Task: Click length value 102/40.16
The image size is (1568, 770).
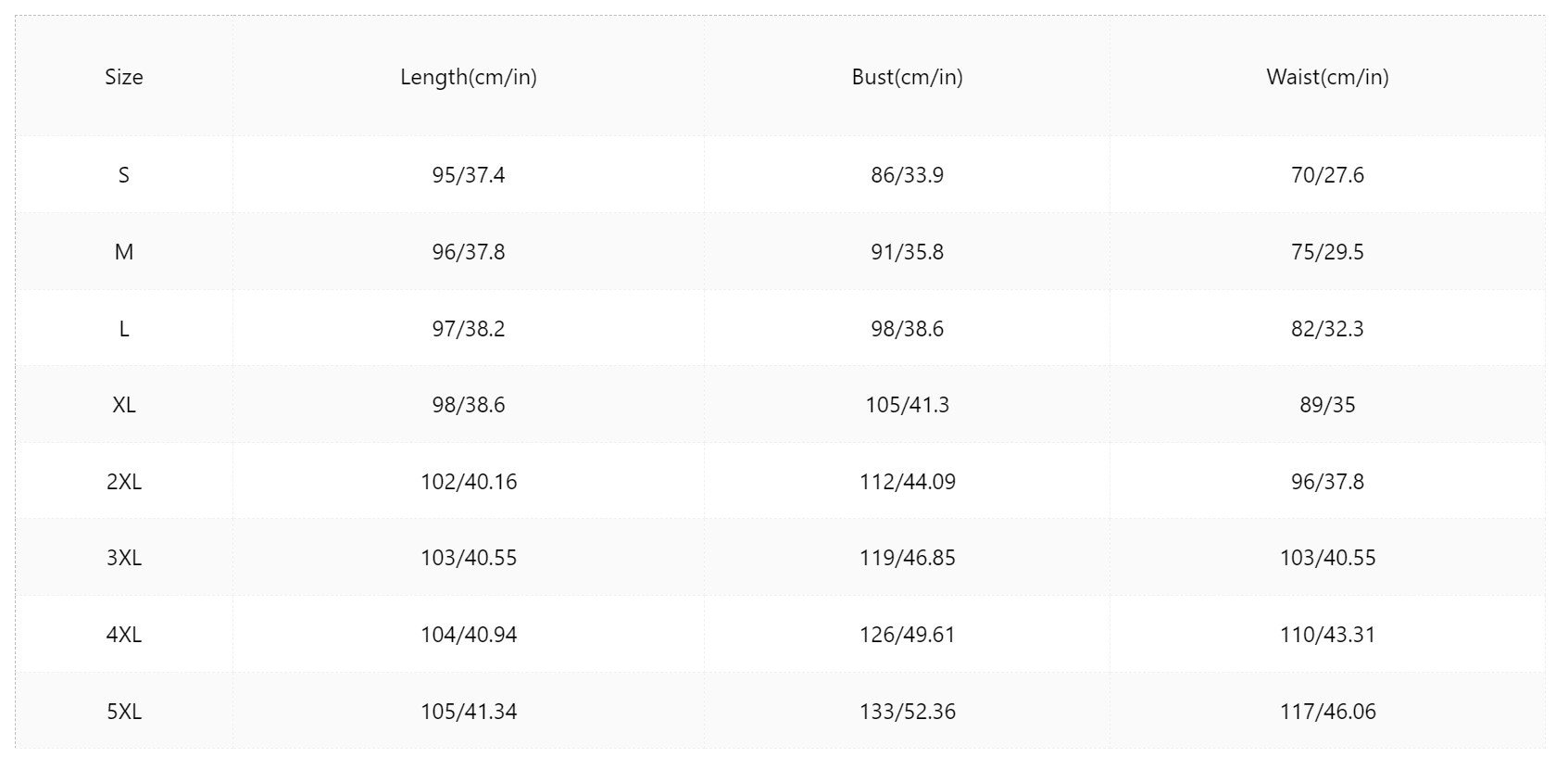Action: tap(469, 482)
